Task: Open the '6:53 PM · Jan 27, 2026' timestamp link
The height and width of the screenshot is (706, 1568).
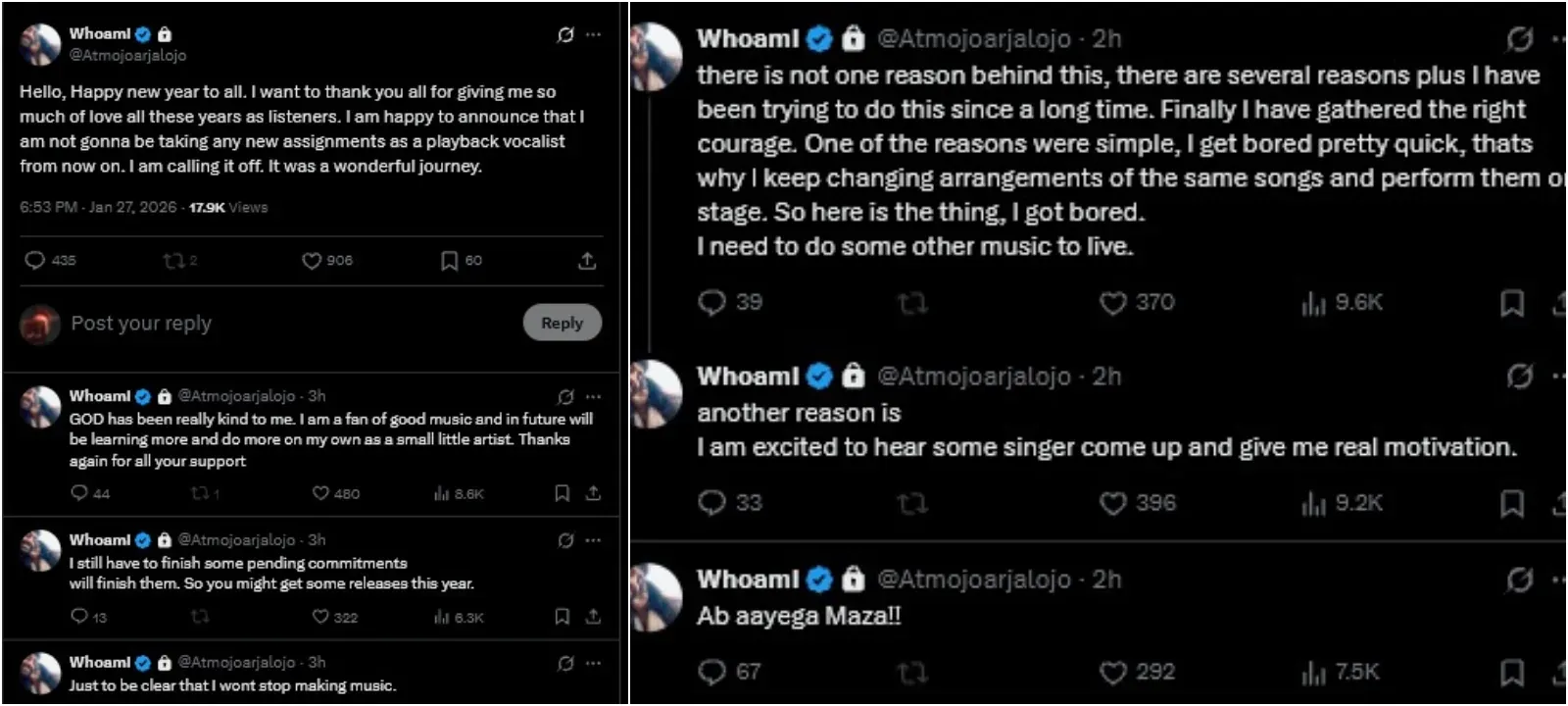Action: point(98,208)
